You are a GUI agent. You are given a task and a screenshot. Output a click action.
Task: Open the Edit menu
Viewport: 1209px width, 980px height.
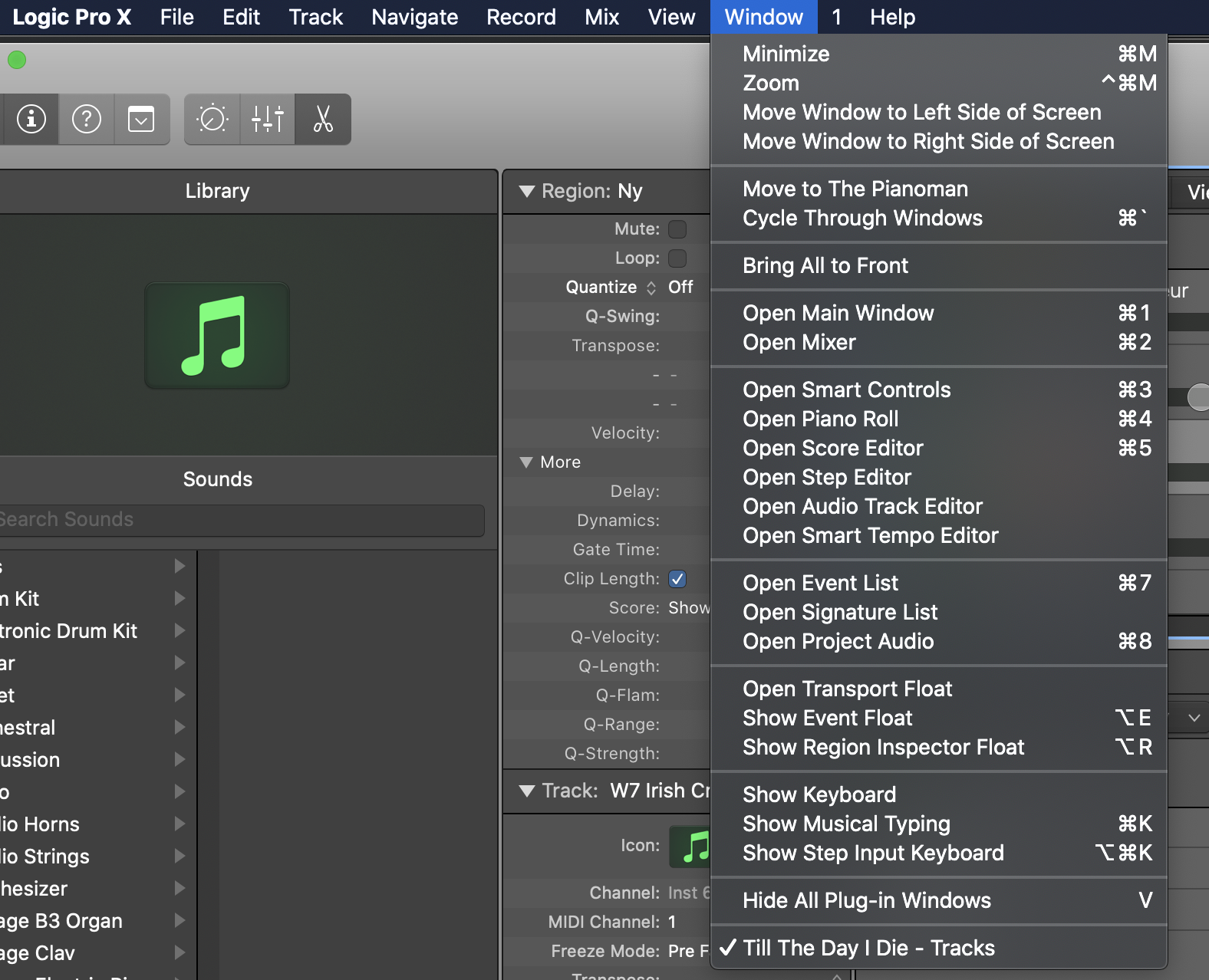[x=242, y=17]
